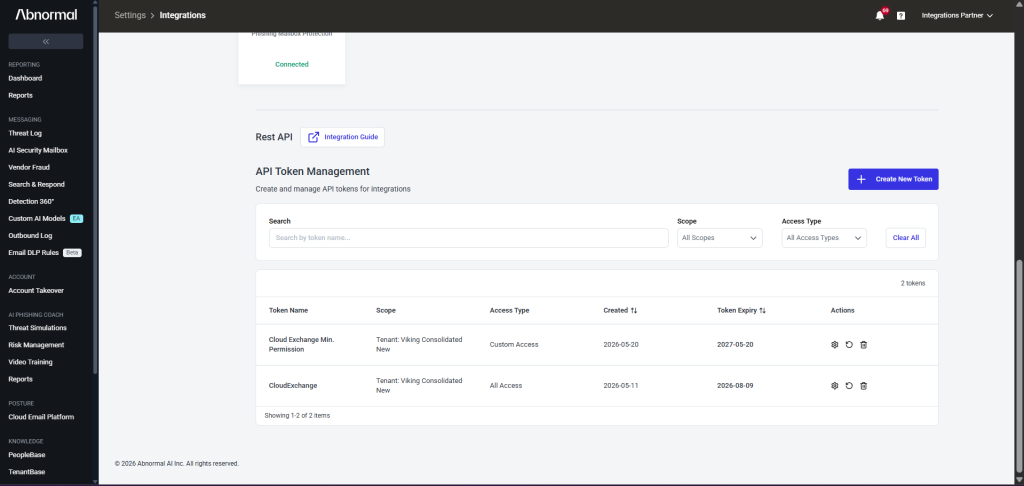This screenshot has height=486, width=1024.
Task: Open TenantBase
Action: click(x=27, y=472)
